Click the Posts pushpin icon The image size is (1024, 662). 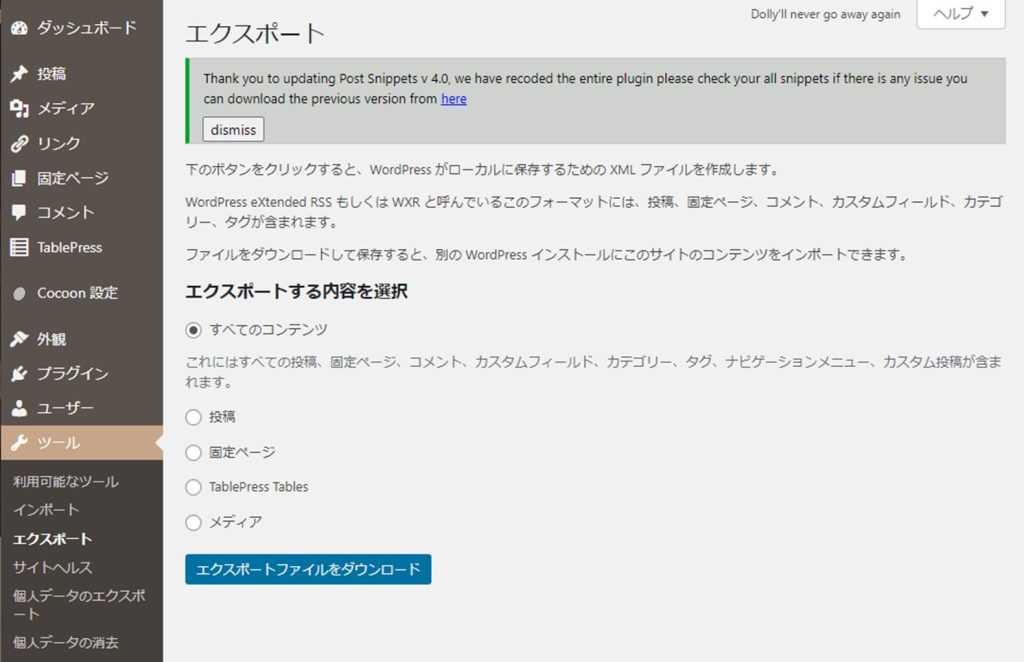click(x=19, y=74)
